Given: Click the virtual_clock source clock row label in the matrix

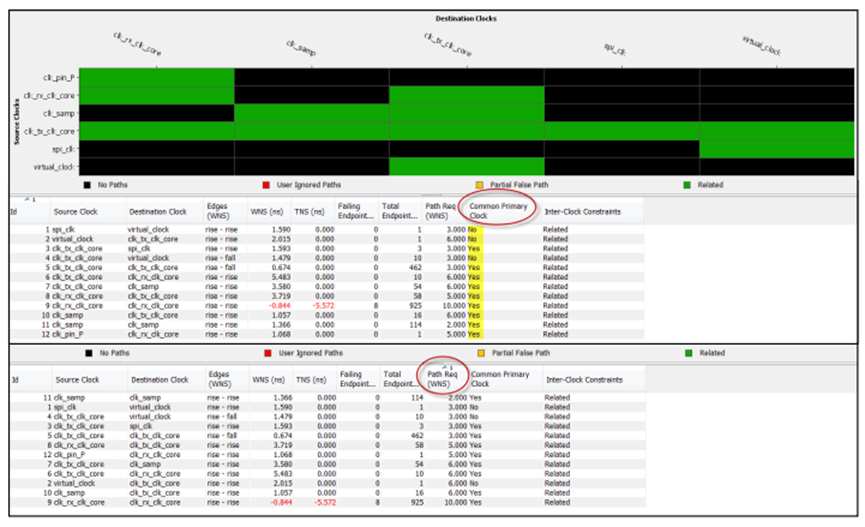Looking at the screenshot, I should pyautogui.click(x=54, y=167).
